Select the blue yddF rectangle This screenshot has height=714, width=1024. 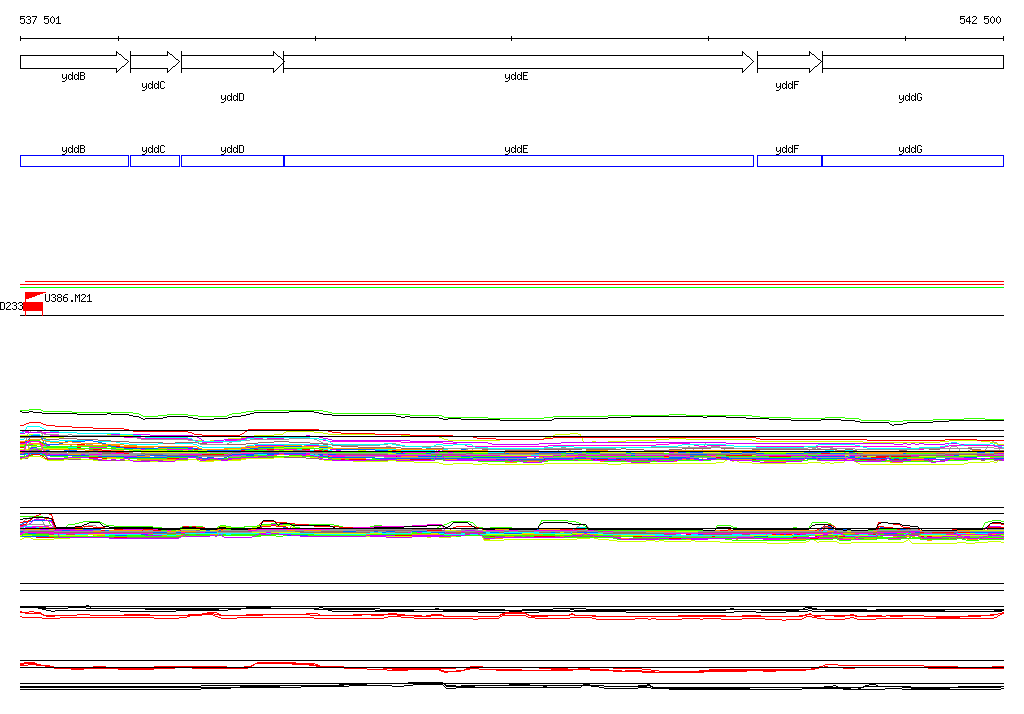coord(790,161)
